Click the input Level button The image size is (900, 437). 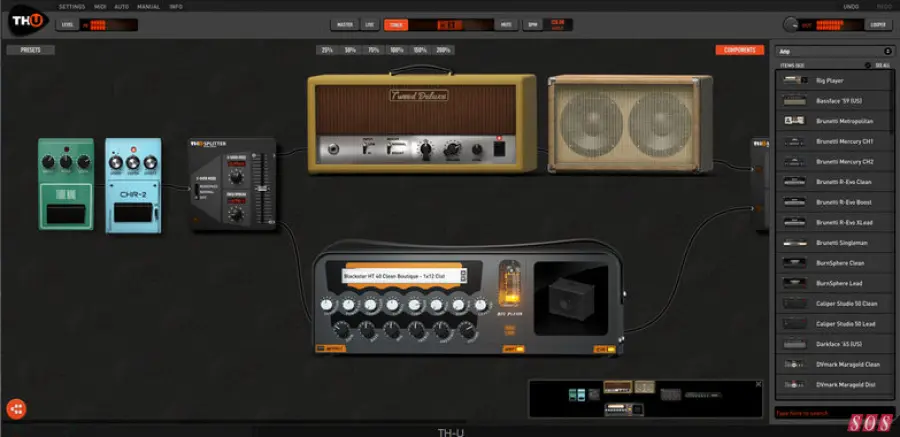pyautogui.click(x=67, y=25)
